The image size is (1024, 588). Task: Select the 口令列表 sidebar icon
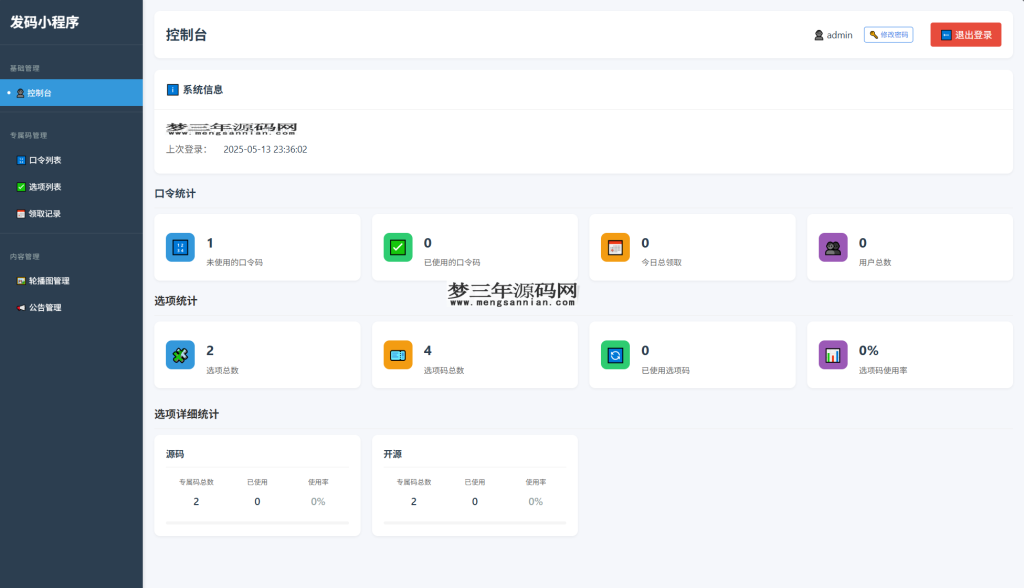(21, 160)
